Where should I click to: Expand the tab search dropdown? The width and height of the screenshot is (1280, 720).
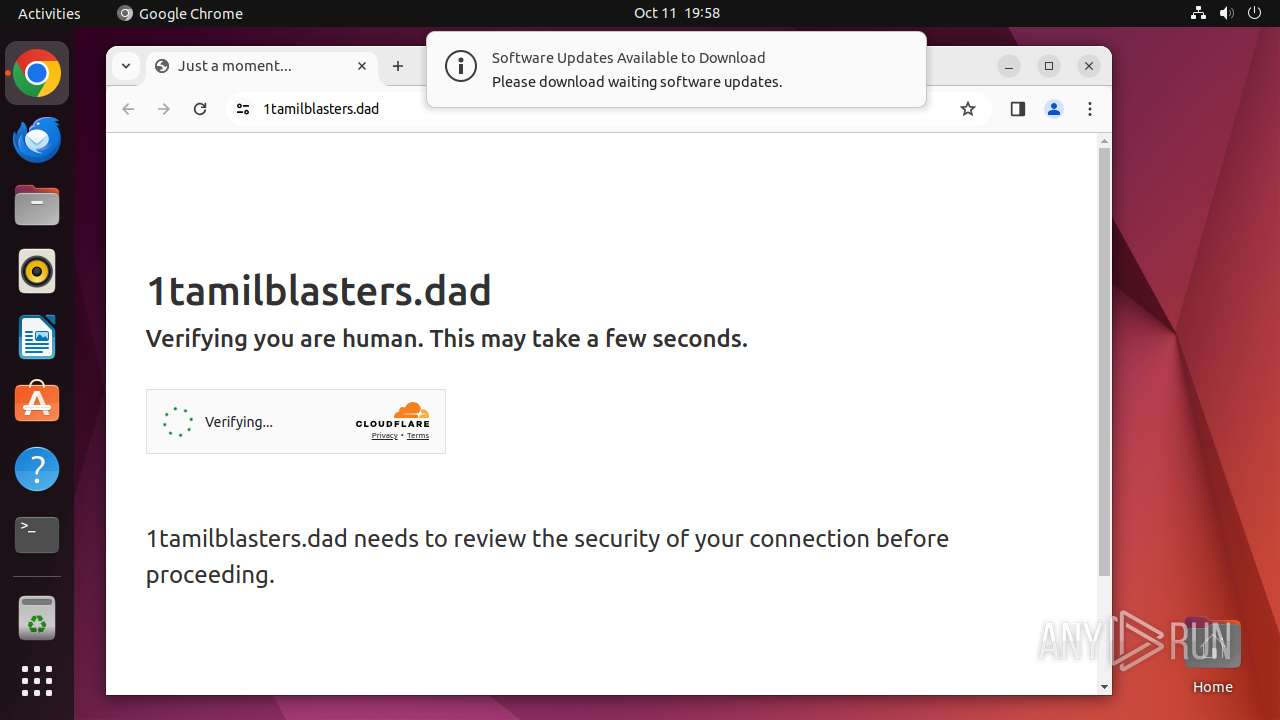[x=126, y=66]
